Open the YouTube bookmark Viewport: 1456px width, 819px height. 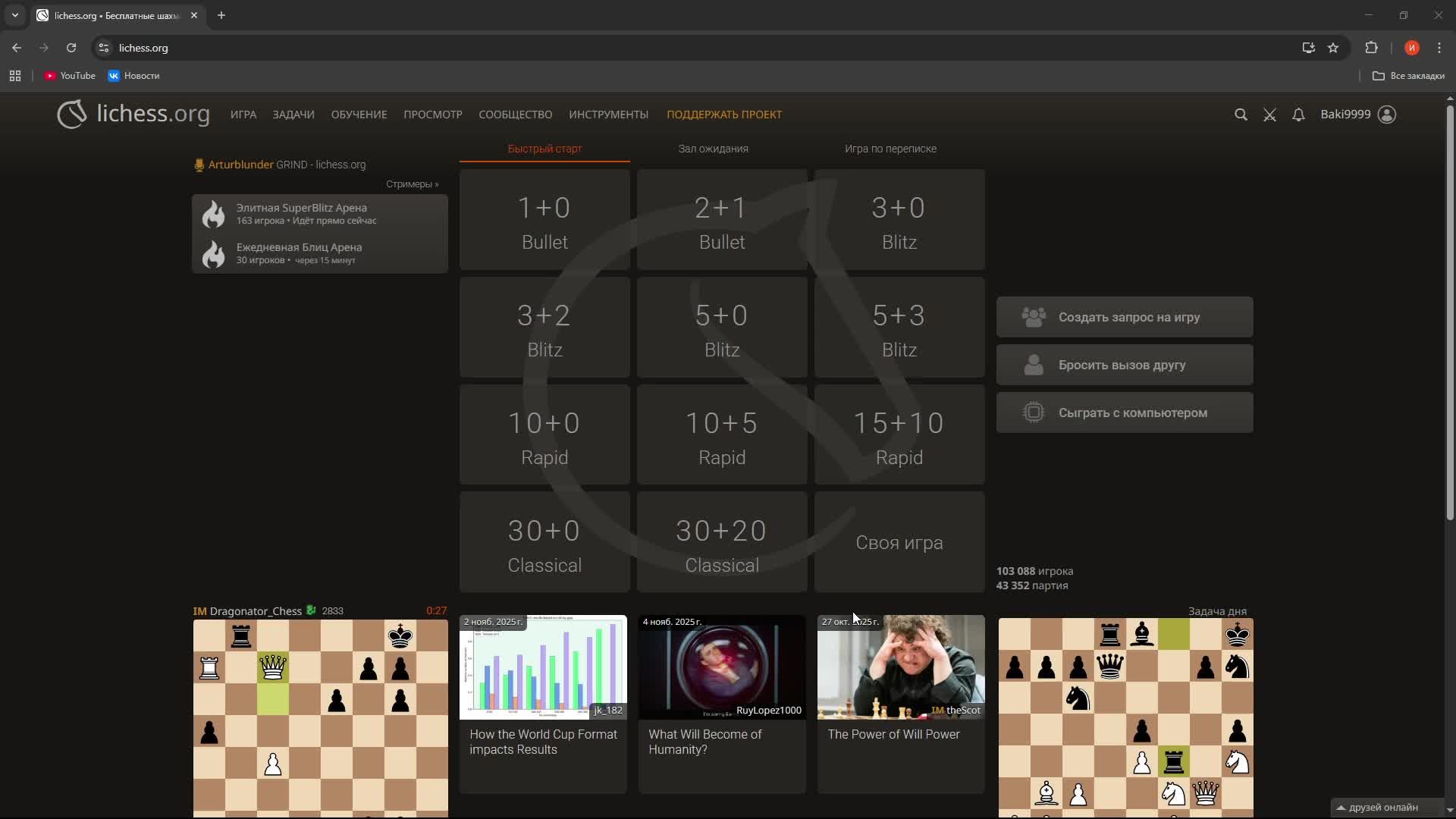click(x=70, y=76)
